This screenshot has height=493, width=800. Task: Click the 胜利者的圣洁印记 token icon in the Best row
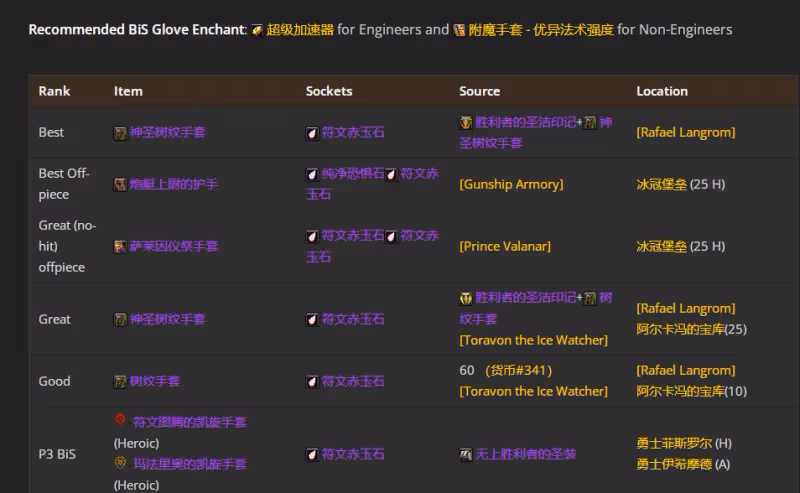(x=466, y=122)
